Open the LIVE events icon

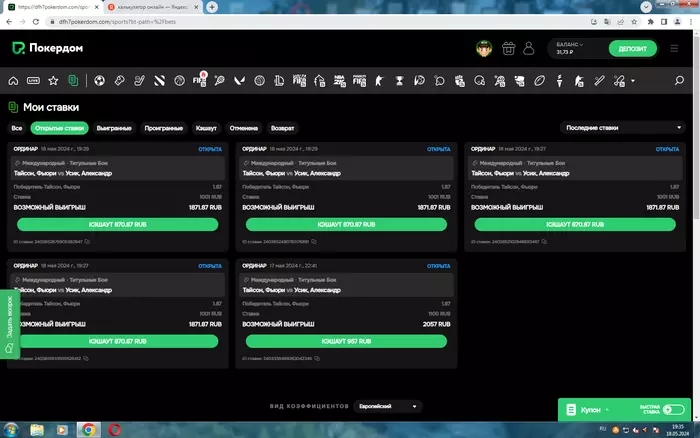pyautogui.click(x=33, y=81)
